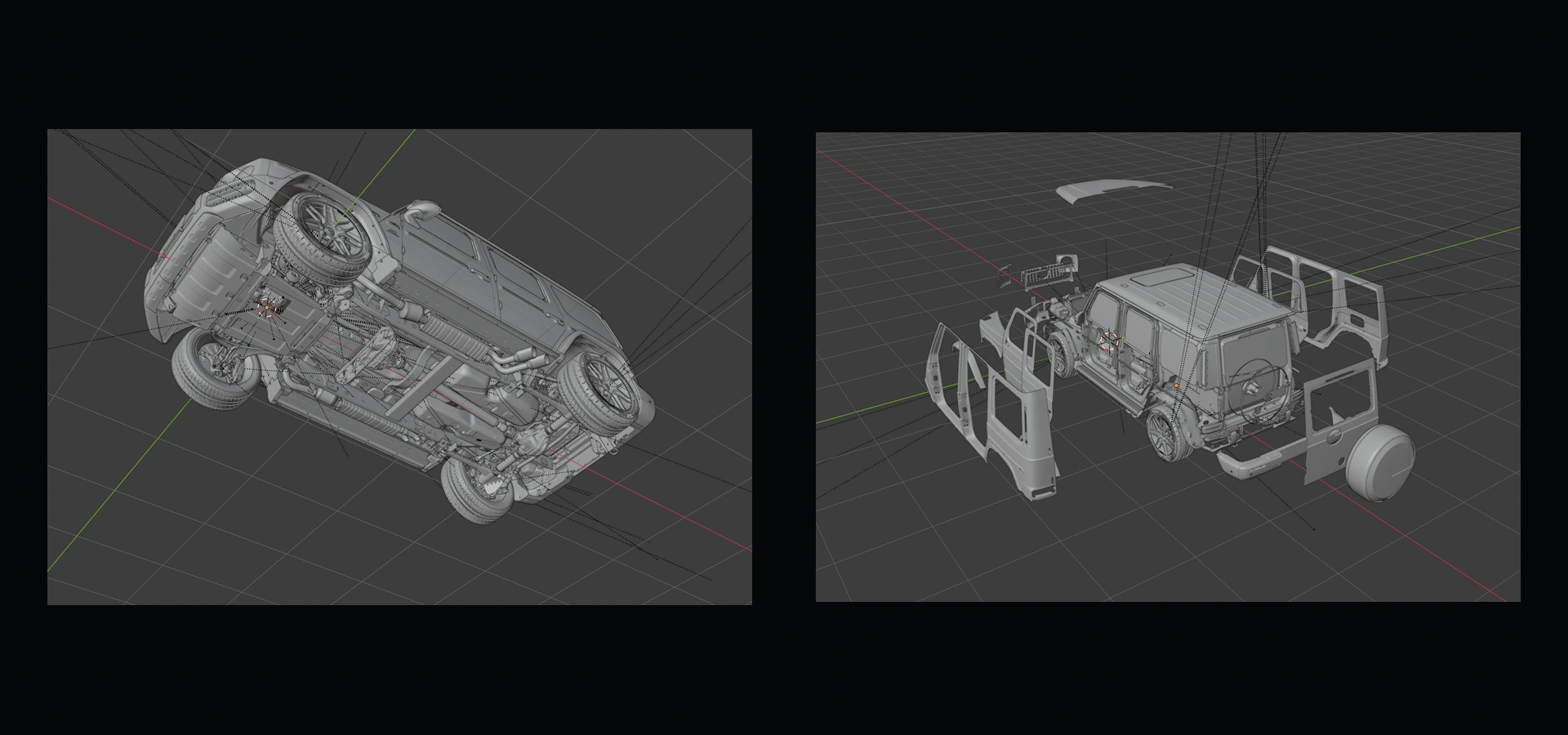Screen dimensions: 1568x735
Task: Select the detached spare wheel cover in right viewport
Action: [x=1380, y=462]
